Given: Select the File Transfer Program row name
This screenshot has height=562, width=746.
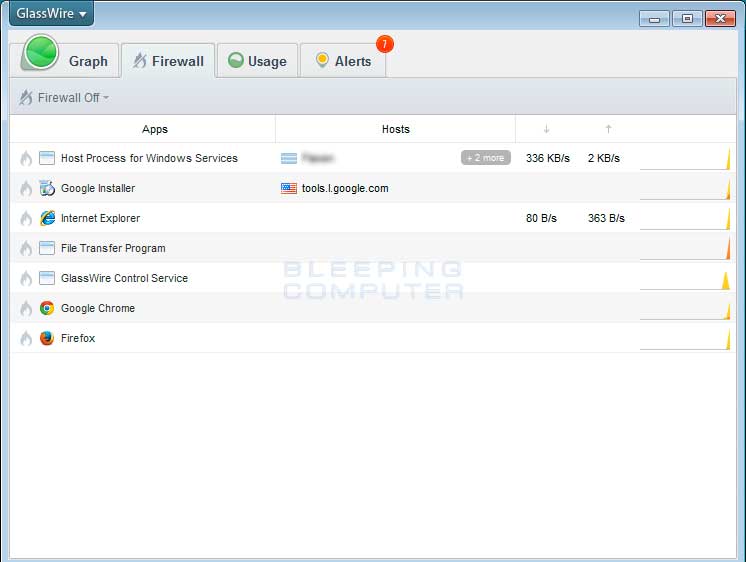Looking at the screenshot, I should point(113,248).
